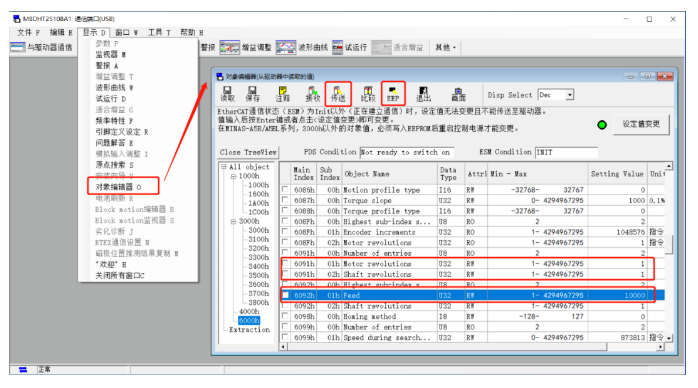This screenshot has height=388, width=698.
Task: Select the 3100h tree node
Action: (258, 239)
